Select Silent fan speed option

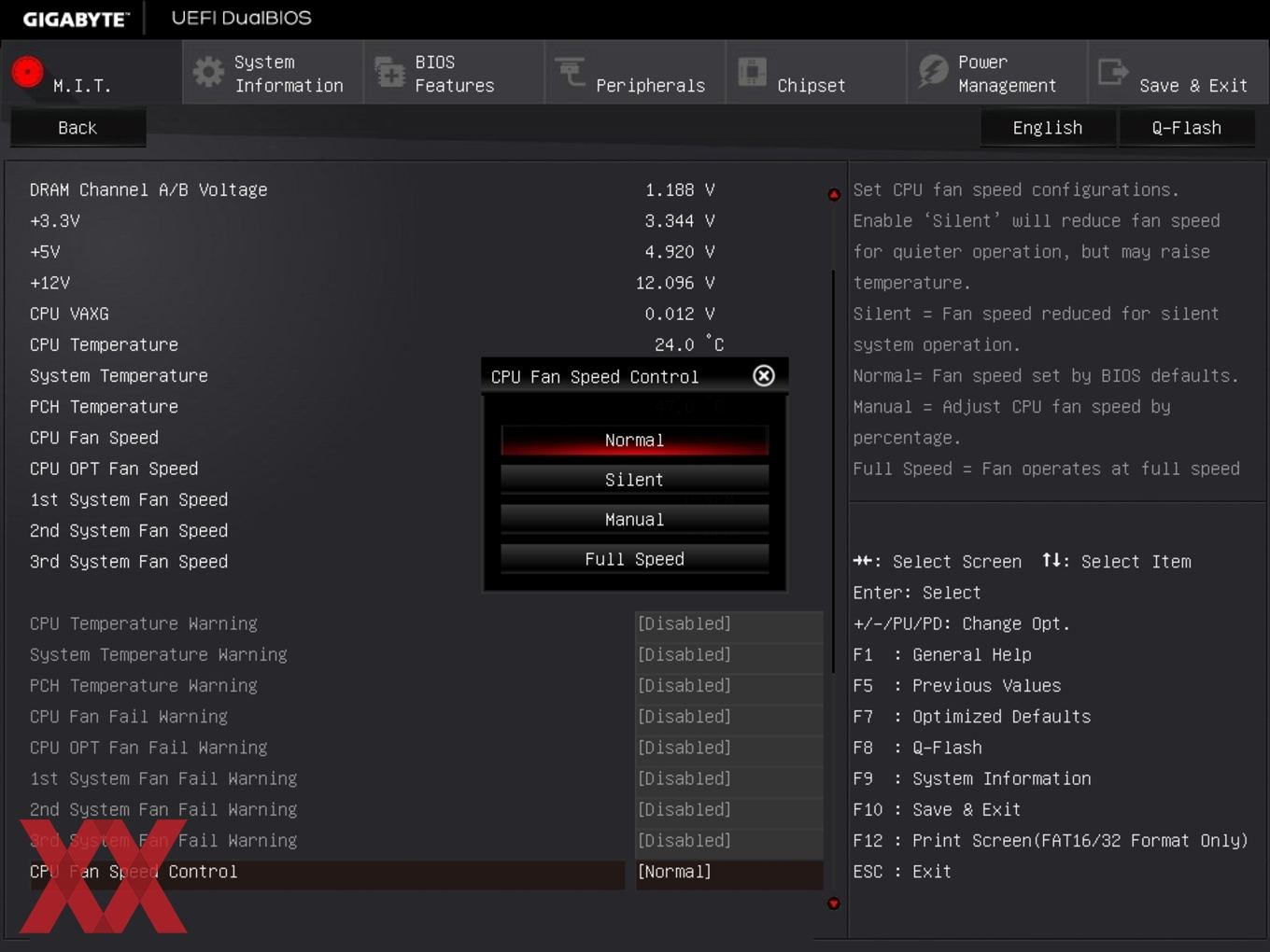(634, 480)
